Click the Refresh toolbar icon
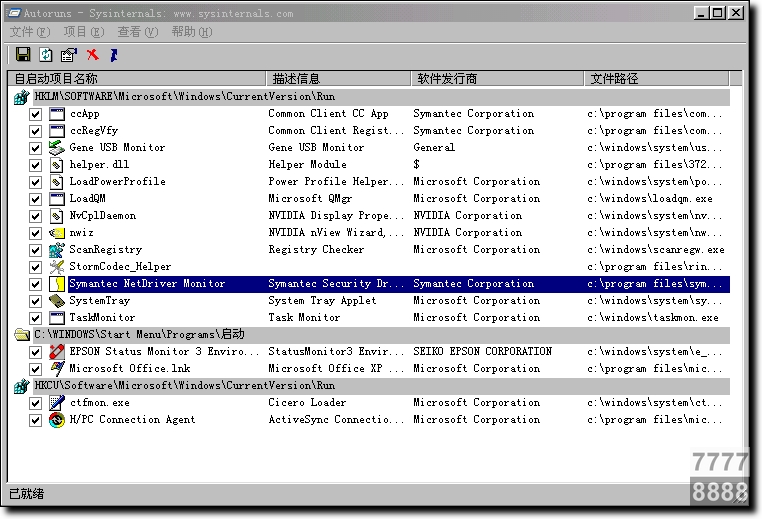 click(46, 54)
